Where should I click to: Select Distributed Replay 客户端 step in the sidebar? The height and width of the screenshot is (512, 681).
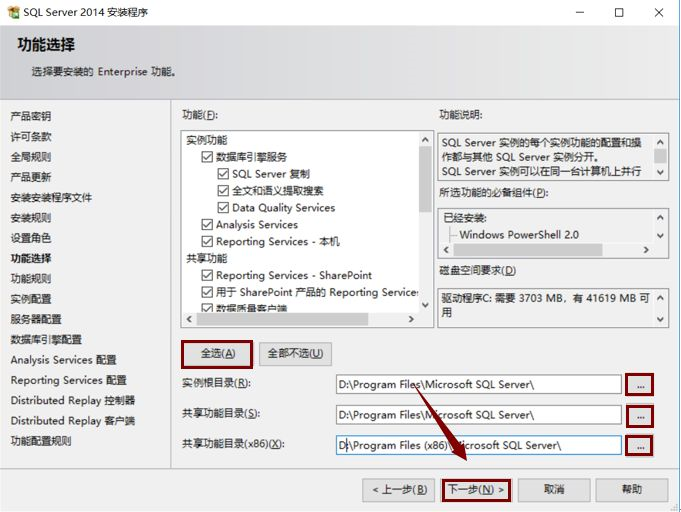tap(73, 421)
